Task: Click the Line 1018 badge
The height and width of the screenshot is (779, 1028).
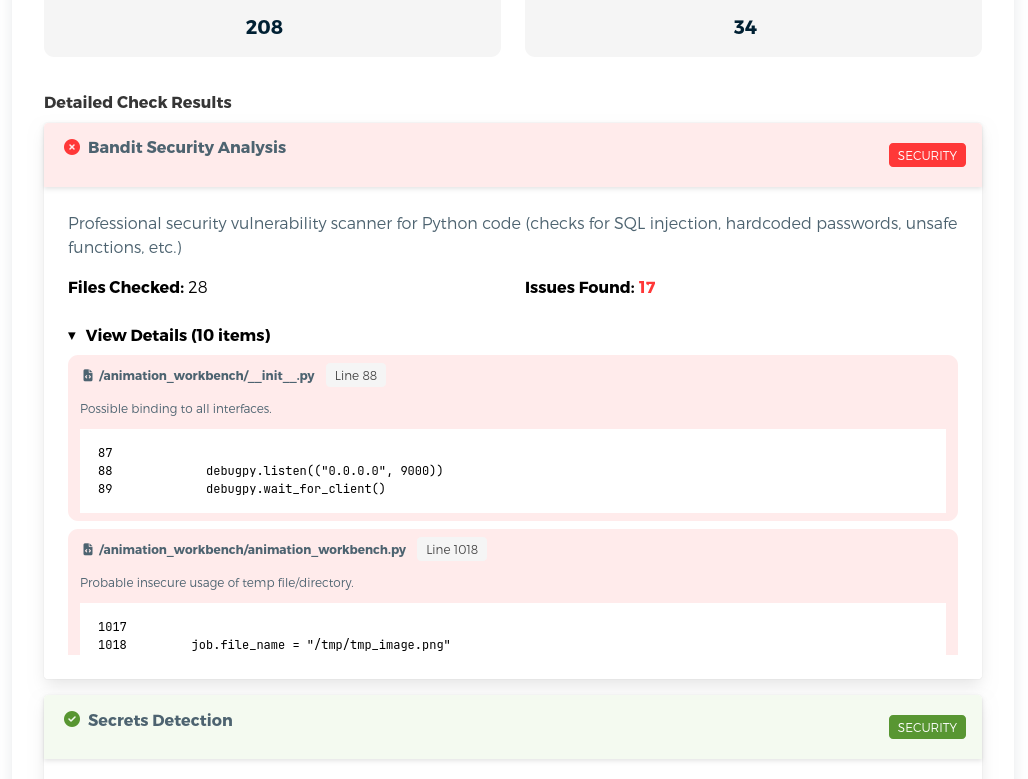Action: (x=452, y=550)
